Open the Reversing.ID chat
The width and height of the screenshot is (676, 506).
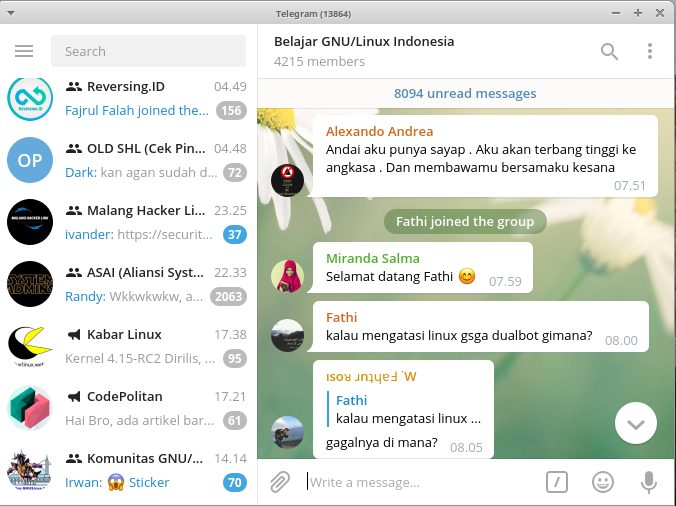pyautogui.click(x=128, y=98)
